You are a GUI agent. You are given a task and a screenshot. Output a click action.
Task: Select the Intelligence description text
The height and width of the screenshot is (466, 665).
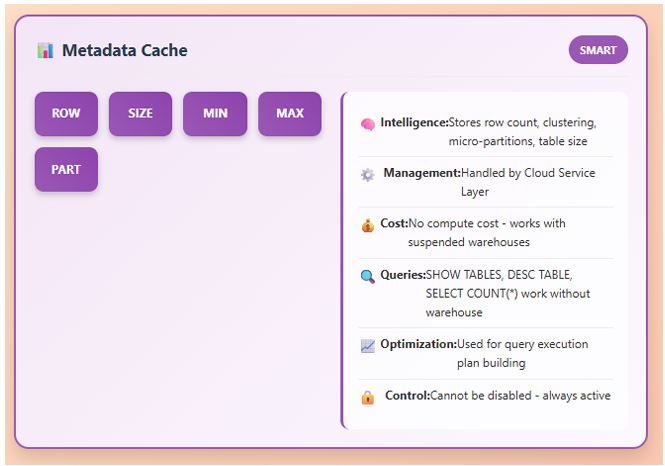click(x=522, y=132)
